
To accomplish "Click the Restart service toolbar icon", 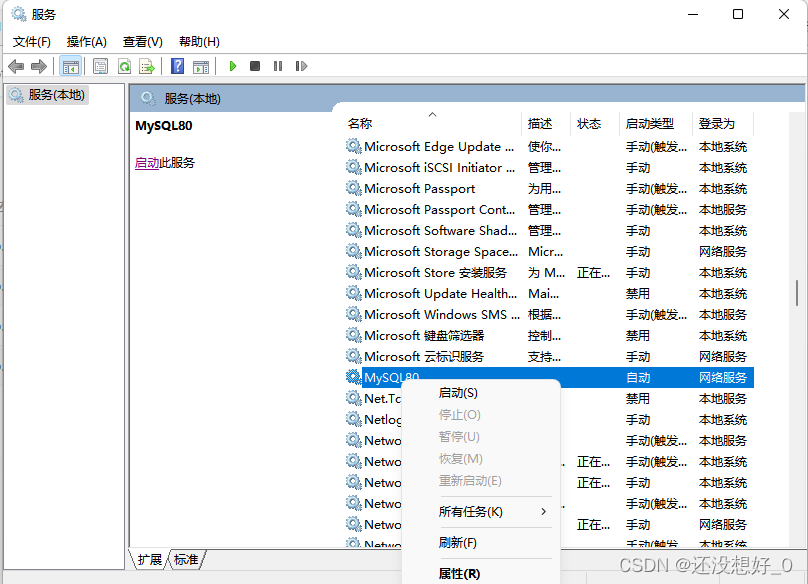I will pos(301,66).
